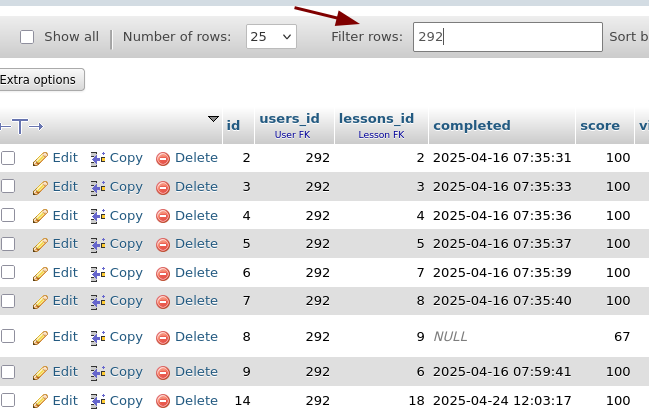This screenshot has width=649, height=420.
Task: Click completed value 2025-04-16 07:59:41
Action: pos(502,372)
